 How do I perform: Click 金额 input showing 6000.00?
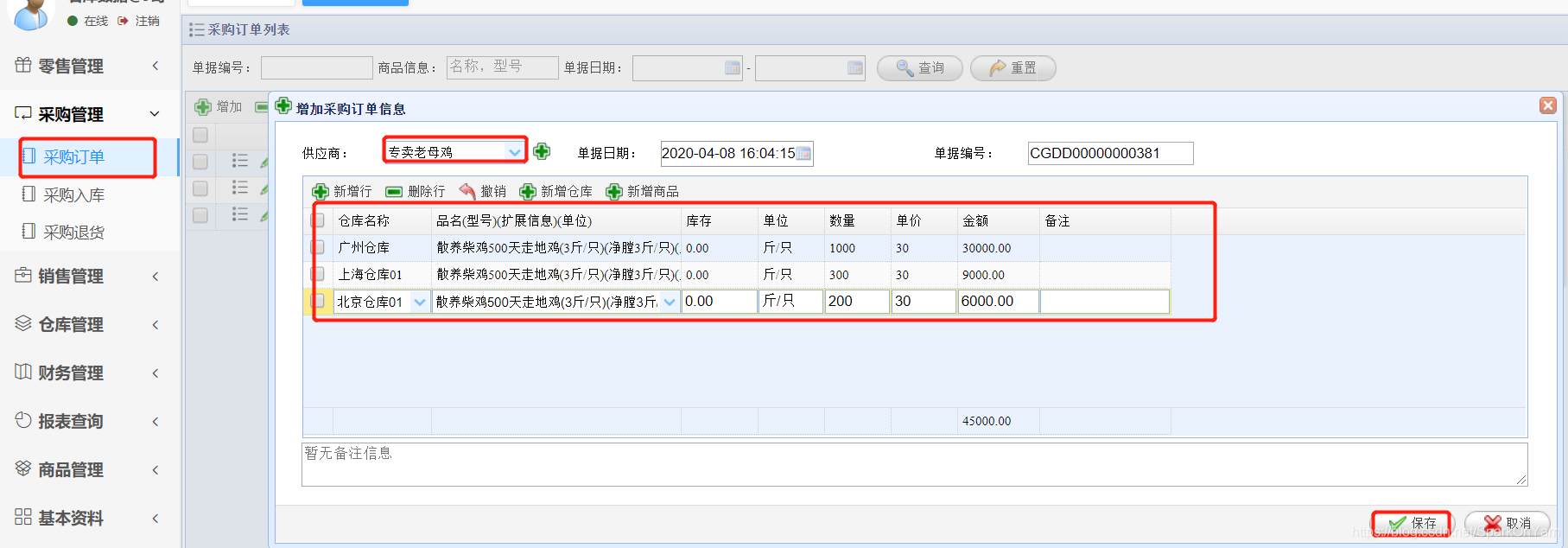point(998,301)
